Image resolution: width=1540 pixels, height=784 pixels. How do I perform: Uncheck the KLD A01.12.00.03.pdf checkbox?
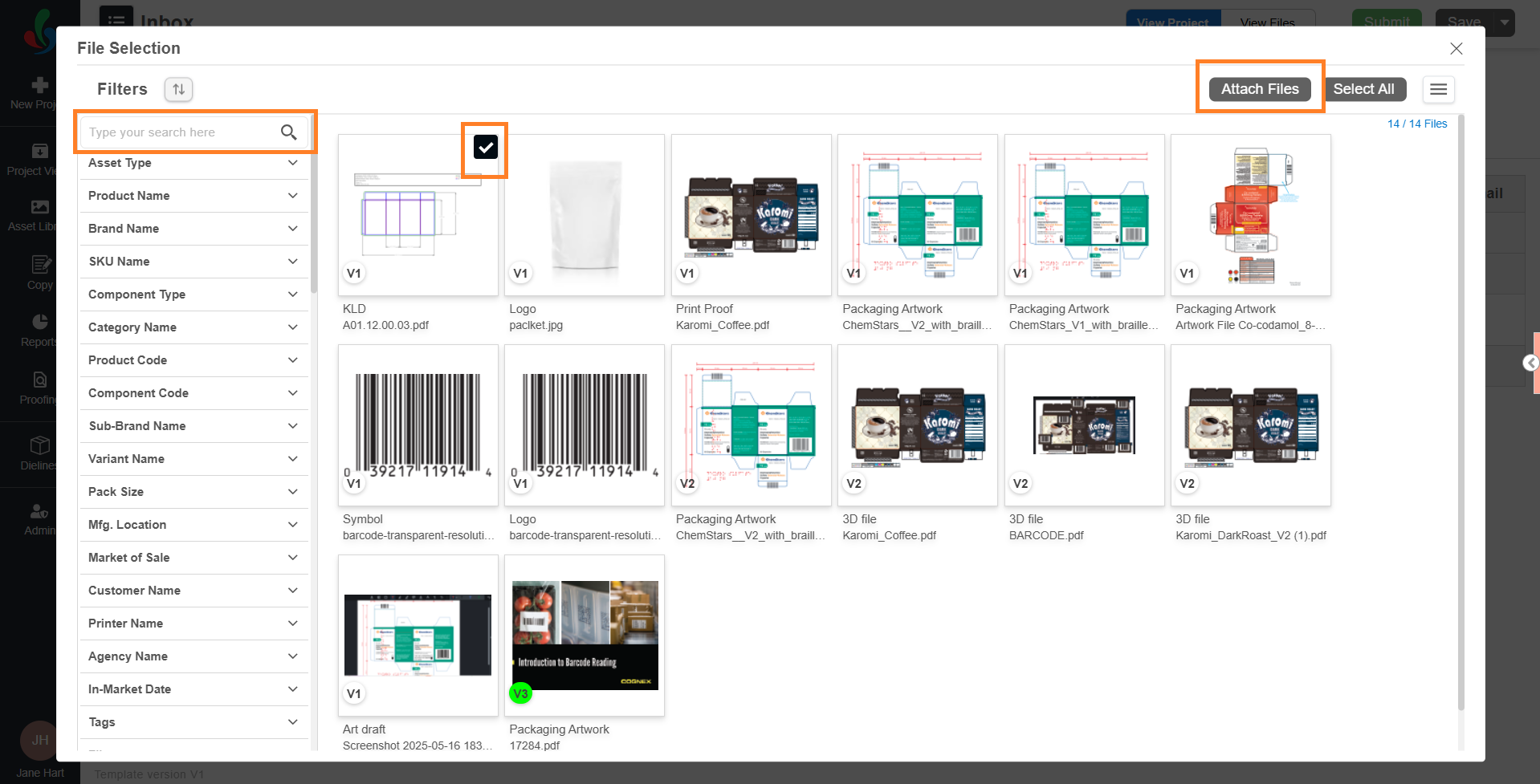click(485, 147)
